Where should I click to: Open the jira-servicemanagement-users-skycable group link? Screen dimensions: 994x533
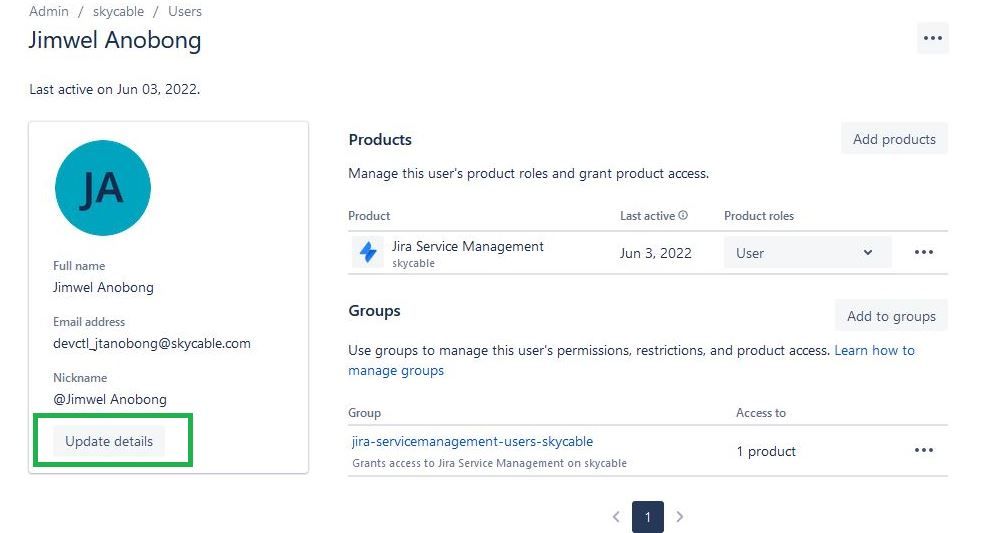472,441
